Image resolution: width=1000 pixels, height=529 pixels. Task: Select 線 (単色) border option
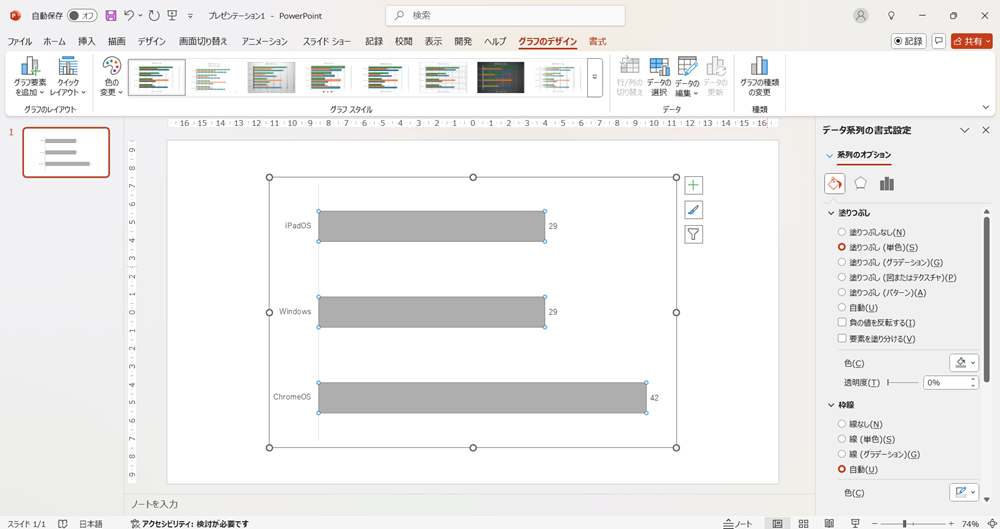point(842,439)
